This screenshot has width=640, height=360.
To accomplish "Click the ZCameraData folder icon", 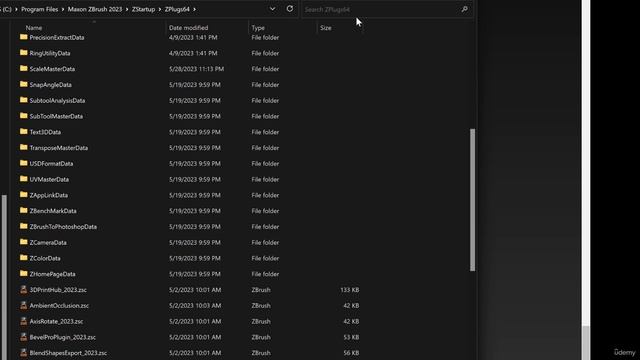I will (24, 242).
